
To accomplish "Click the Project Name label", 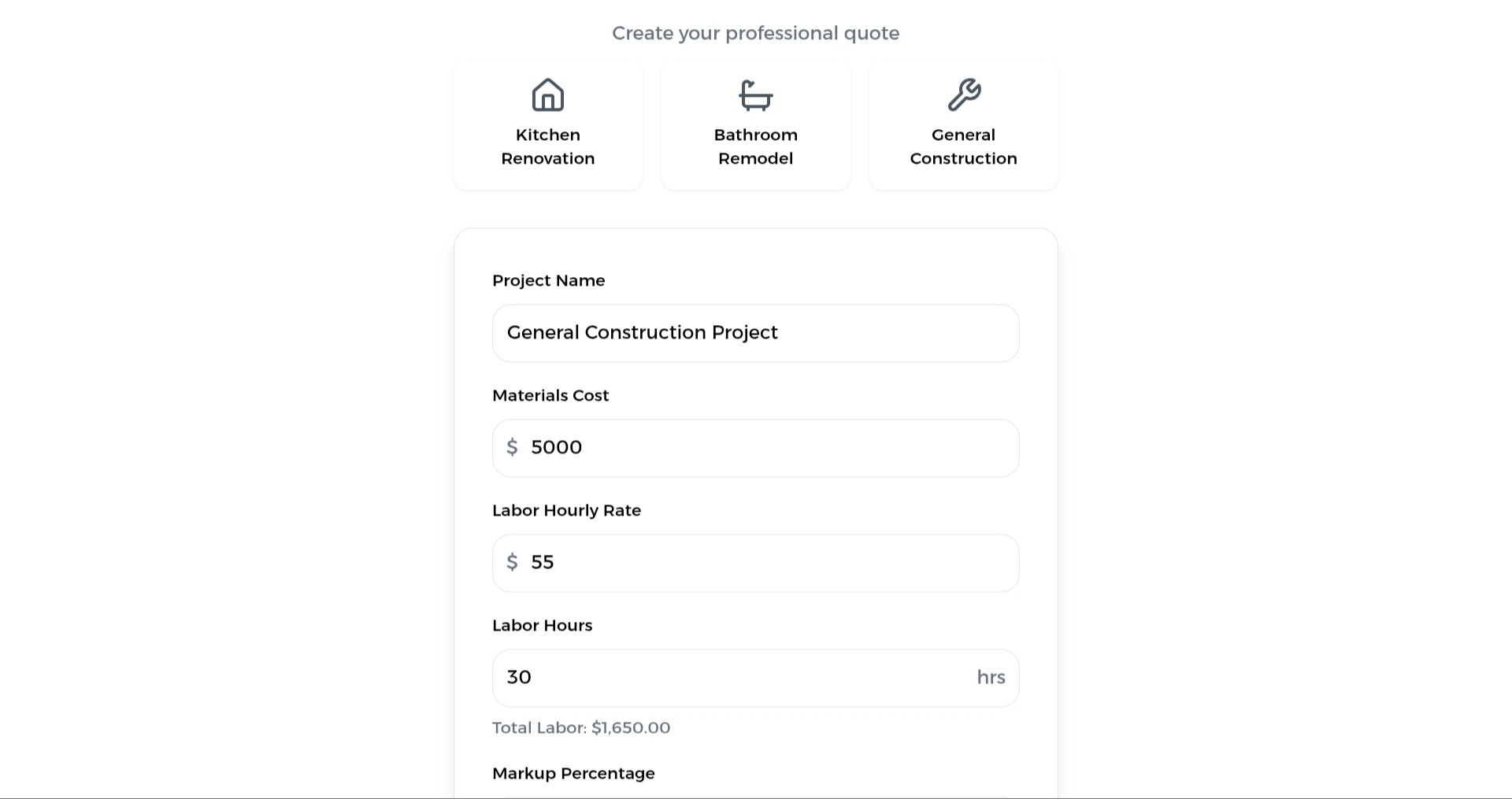I will click(x=549, y=280).
